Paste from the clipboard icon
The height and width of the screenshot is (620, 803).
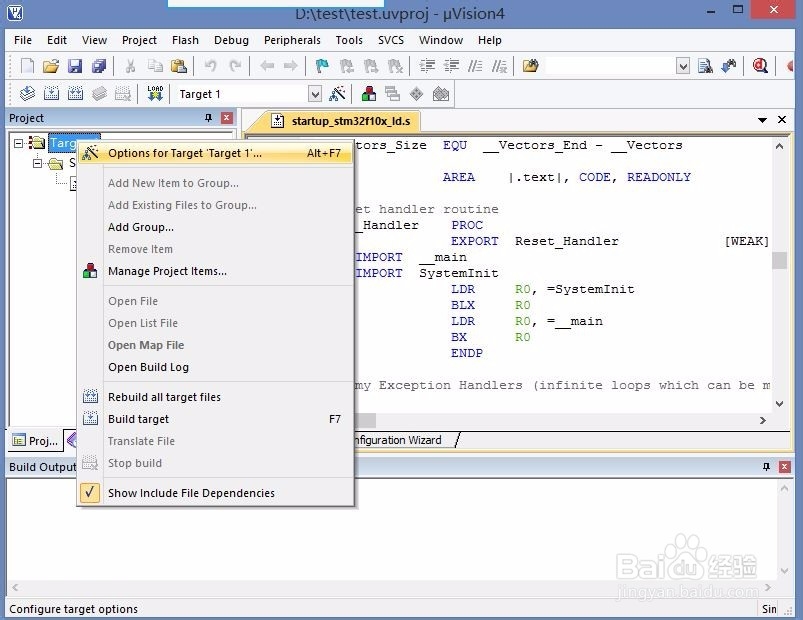[178, 66]
